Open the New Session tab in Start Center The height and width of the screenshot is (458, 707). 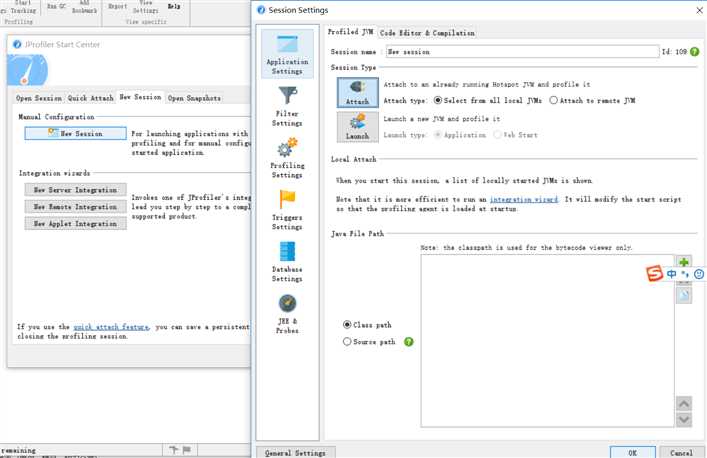[140, 97]
